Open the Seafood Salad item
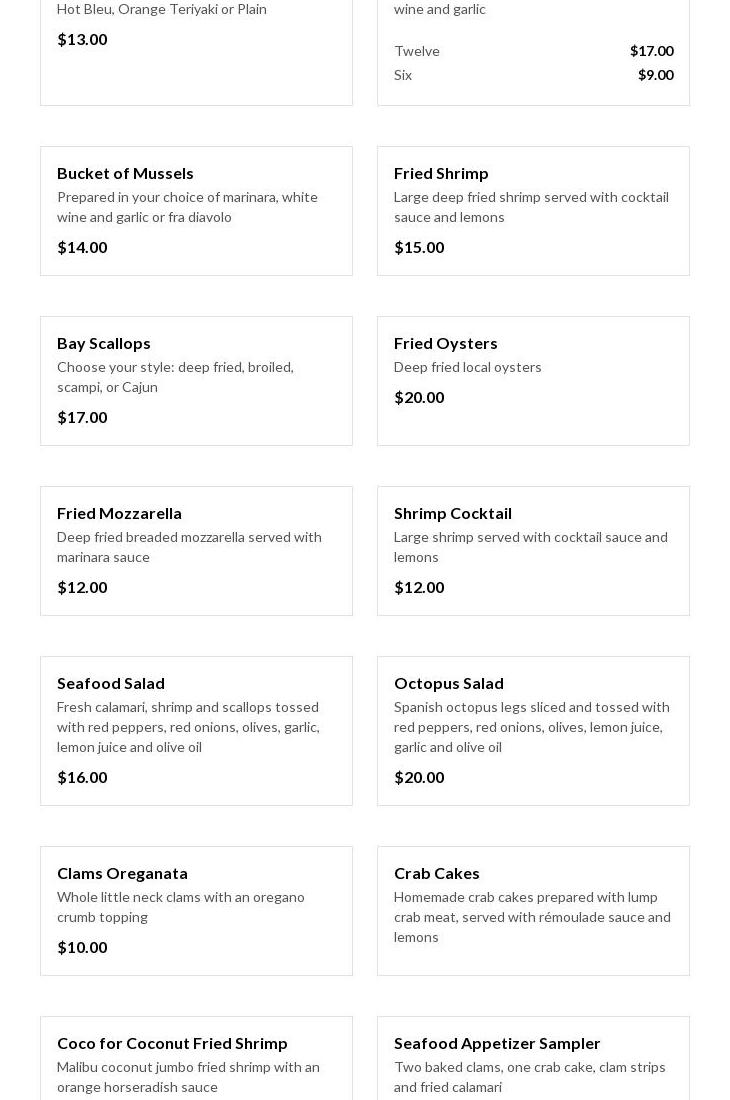The height and width of the screenshot is (1100, 730). click(x=110, y=683)
